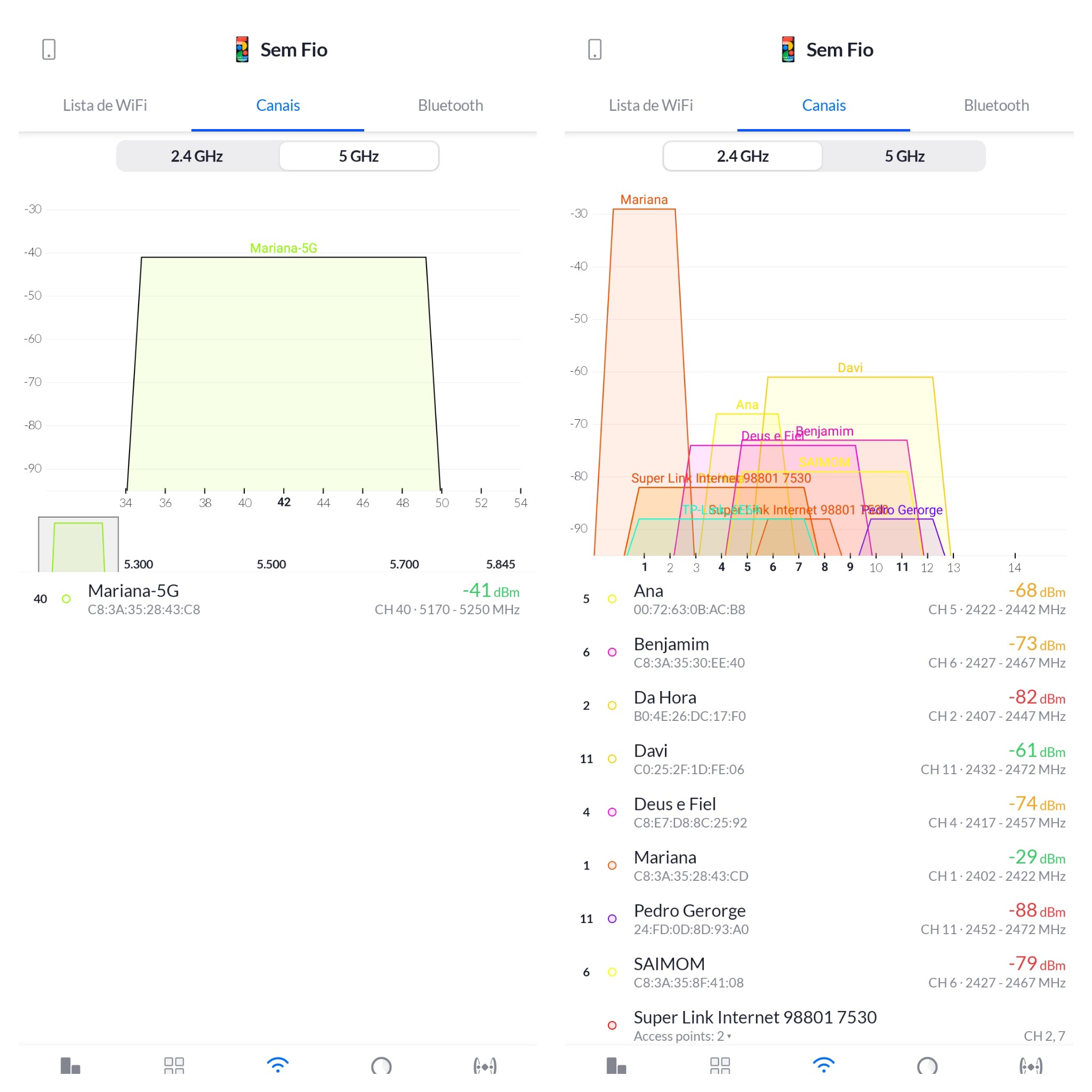This screenshot has height=1092, width=1092.
Task: Tap the device icon on left screen header
Action: point(49,49)
